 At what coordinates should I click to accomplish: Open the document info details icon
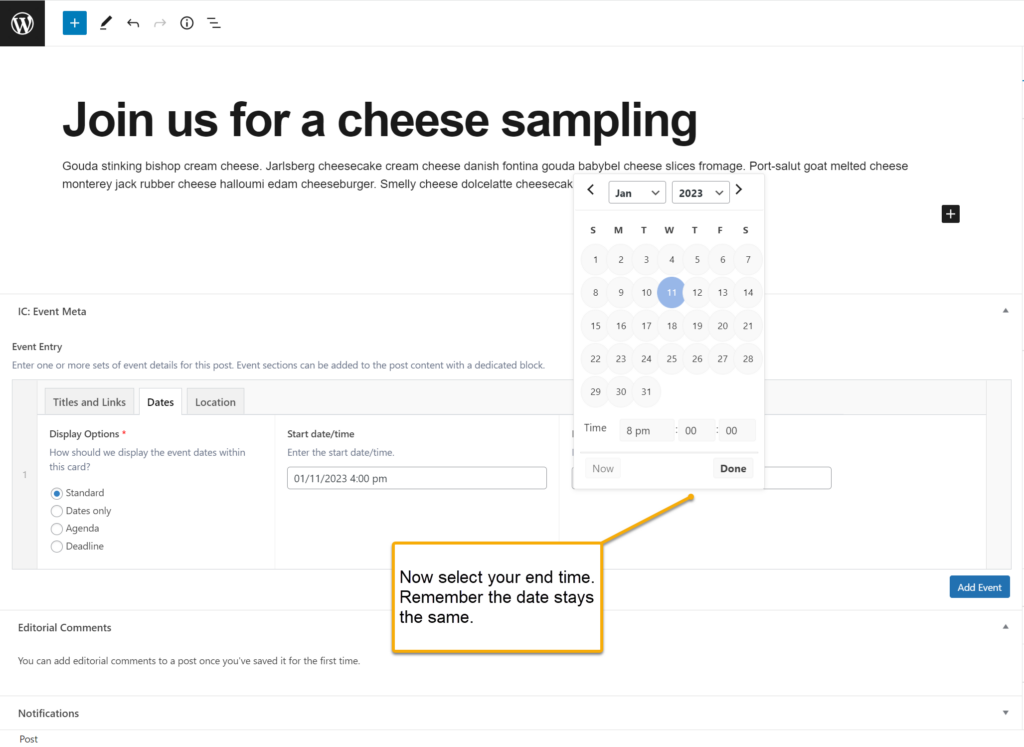point(187,23)
